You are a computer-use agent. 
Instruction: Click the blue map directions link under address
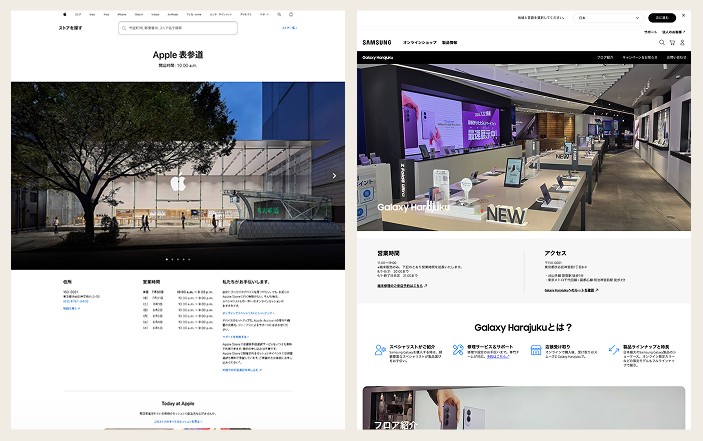coord(71,308)
